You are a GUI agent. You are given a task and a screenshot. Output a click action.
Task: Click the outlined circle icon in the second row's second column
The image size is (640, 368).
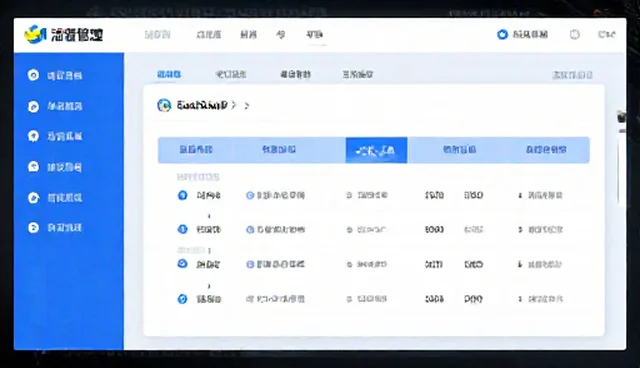250,230
